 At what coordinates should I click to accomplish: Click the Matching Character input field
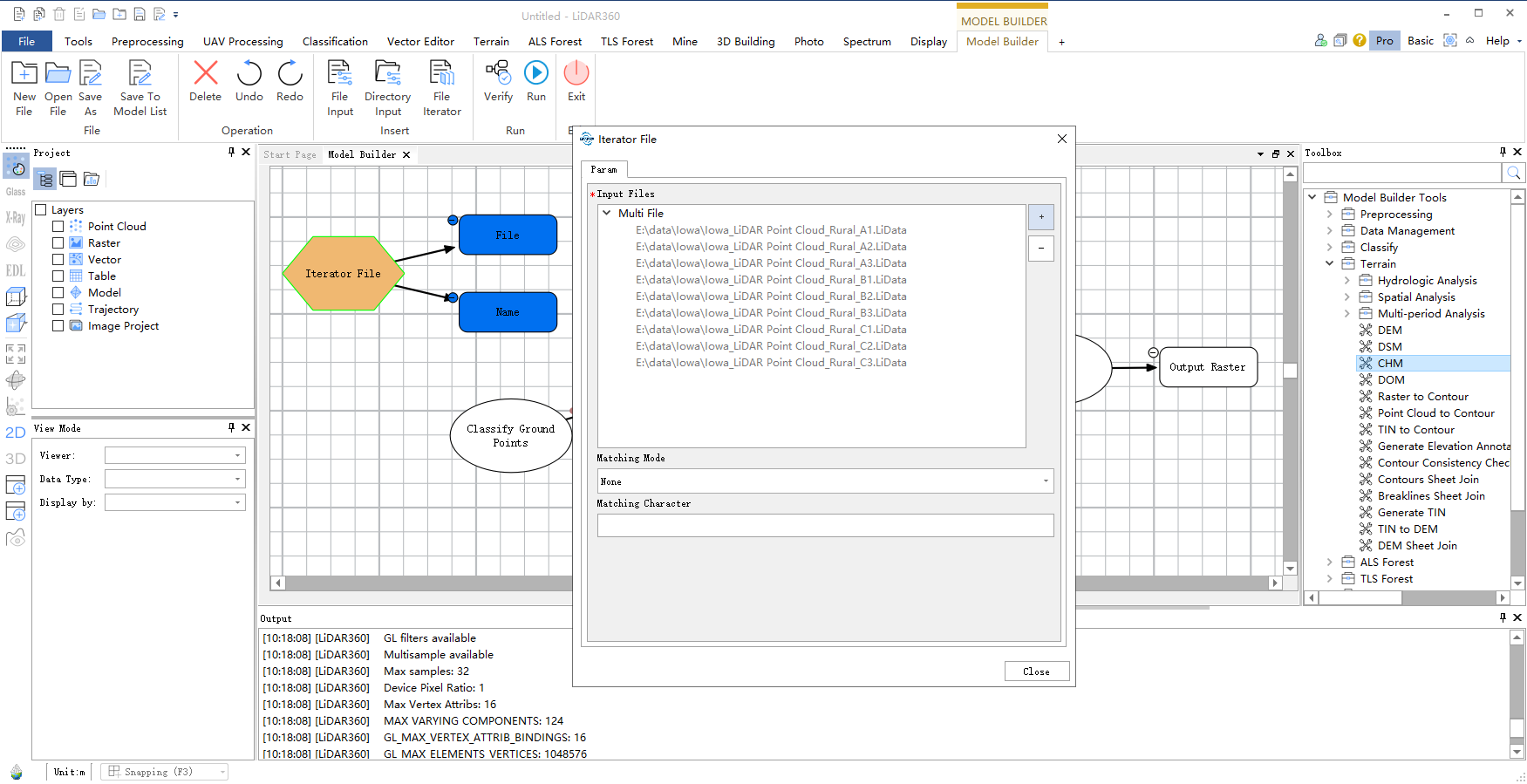coord(825,525)
